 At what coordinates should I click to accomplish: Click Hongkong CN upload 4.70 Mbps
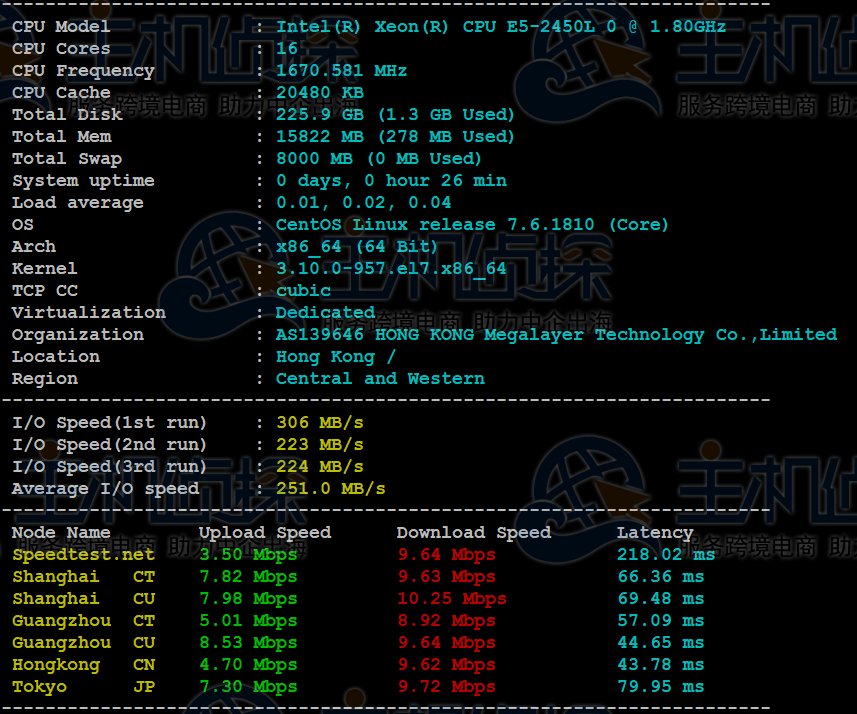pyautogui.click(x=248, y=665)
